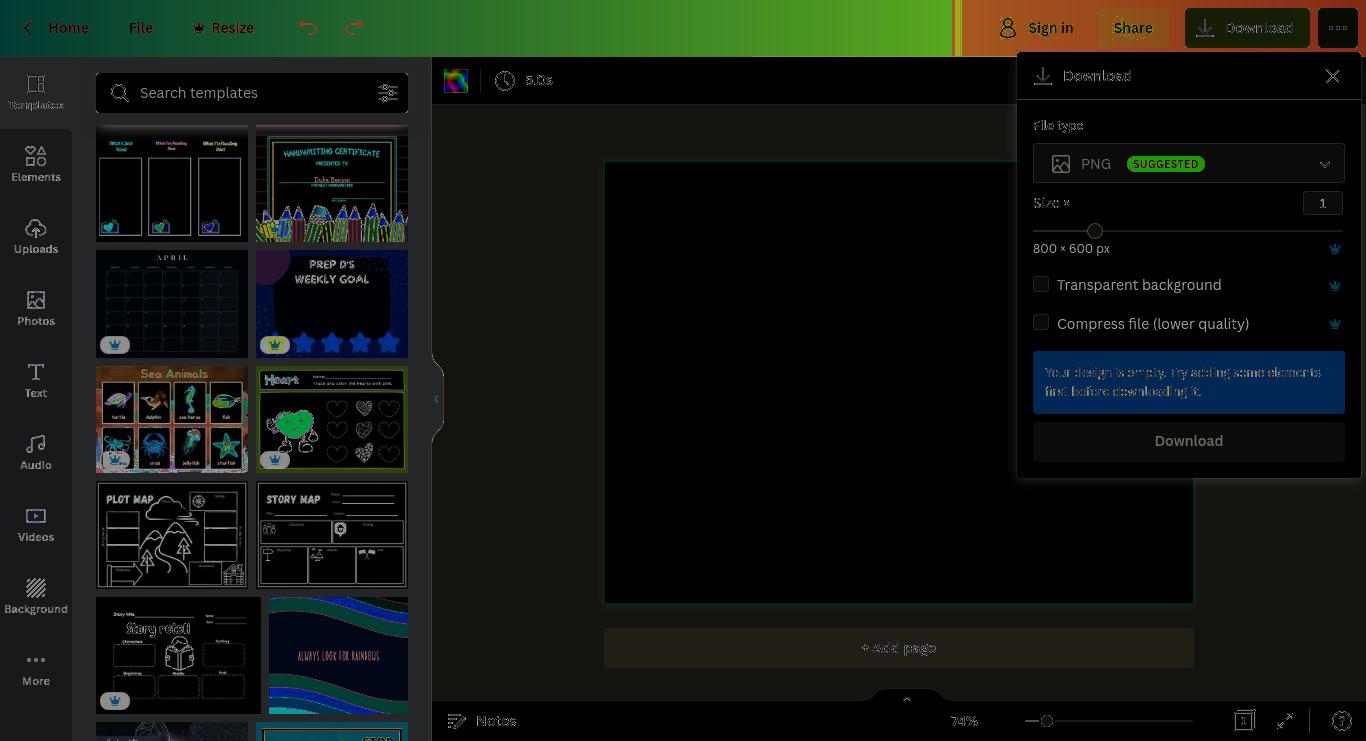Select the three-column reading log template
1366x741 pixels.
tap(172, 183)
